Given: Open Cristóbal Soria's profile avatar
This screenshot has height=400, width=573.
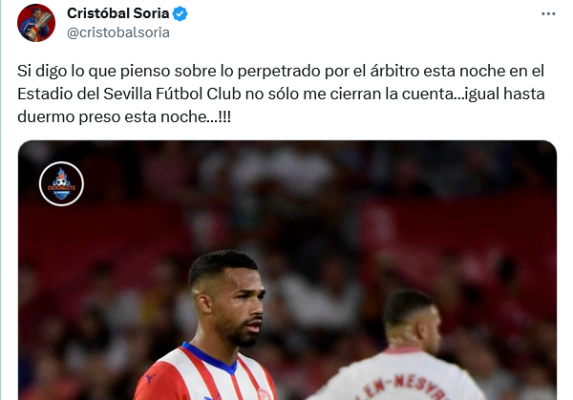Looking at the screenshot, I should (x=36, y=23).
